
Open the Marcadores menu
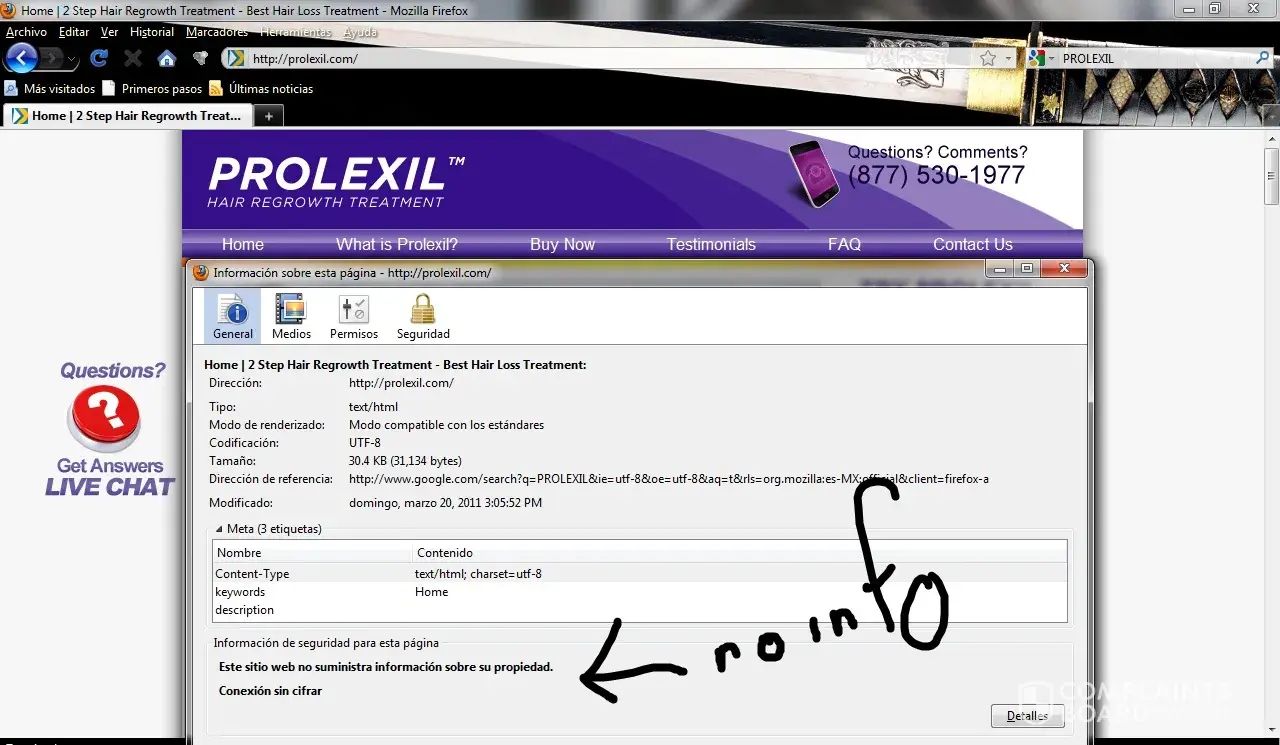pyautogui.click(x=217, y=32)
